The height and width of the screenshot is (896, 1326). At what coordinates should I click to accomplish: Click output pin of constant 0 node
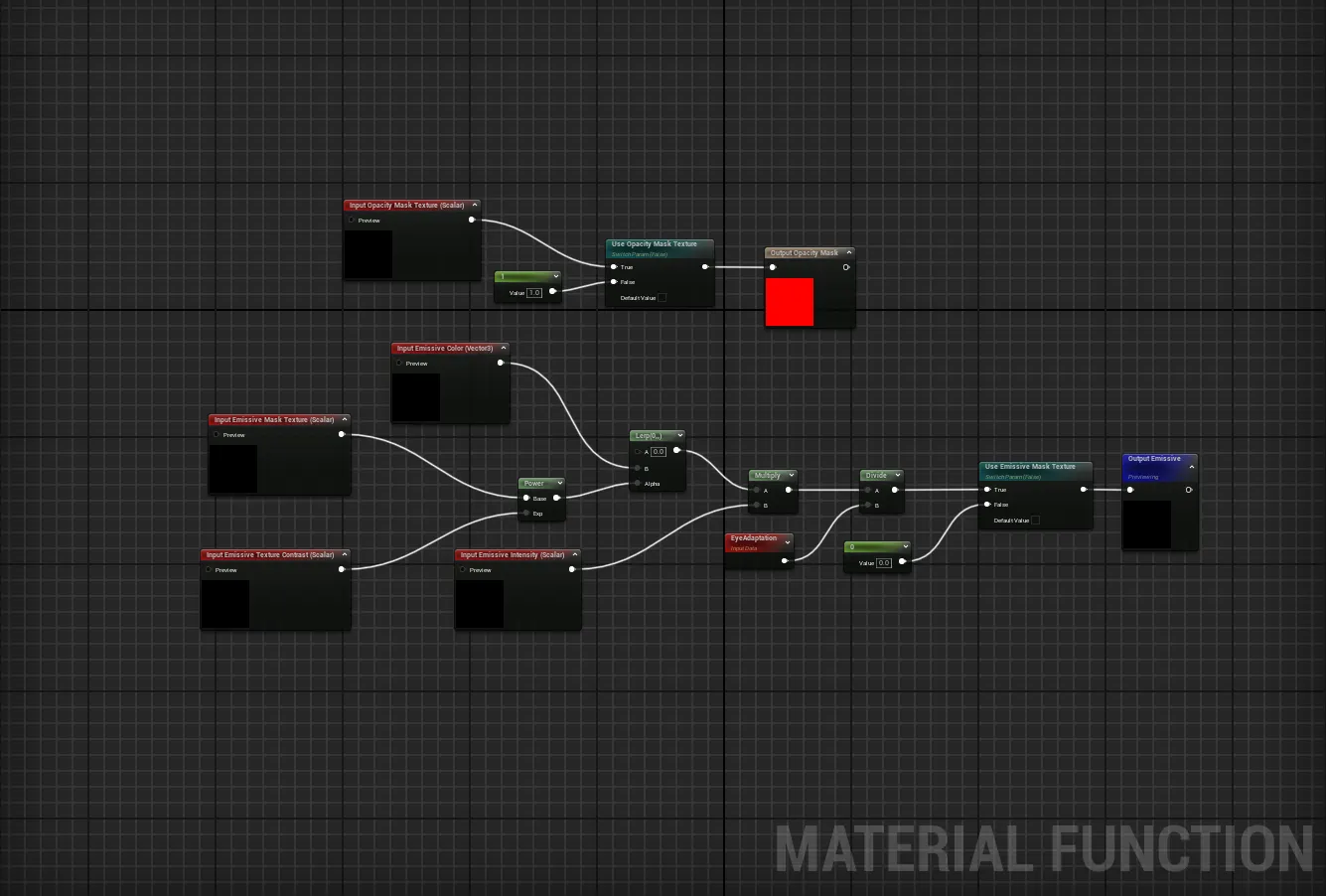click(902, 562)
